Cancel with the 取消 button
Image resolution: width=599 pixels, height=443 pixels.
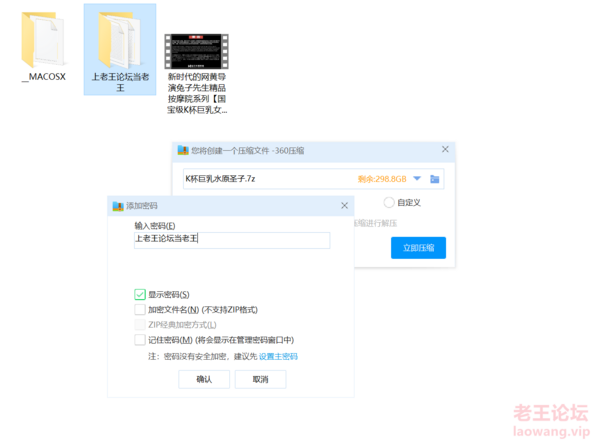(261, 379)
